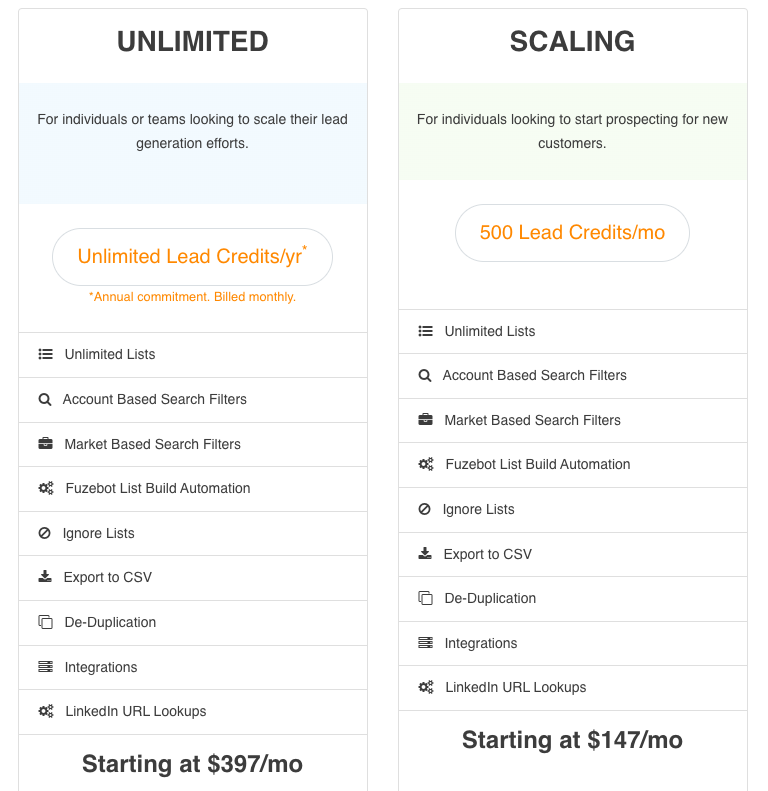Click the gears icon beside Fuzebot in the UNLIMITED plan
This screenshot has height=791, width=768.
click(x=45, y=488)
